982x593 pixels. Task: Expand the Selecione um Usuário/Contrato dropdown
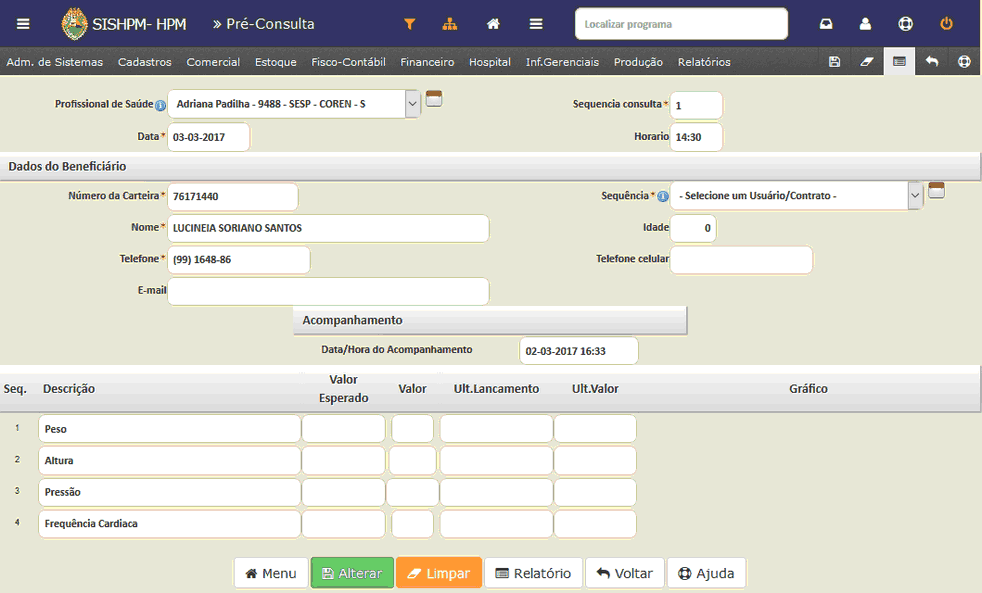914,195
